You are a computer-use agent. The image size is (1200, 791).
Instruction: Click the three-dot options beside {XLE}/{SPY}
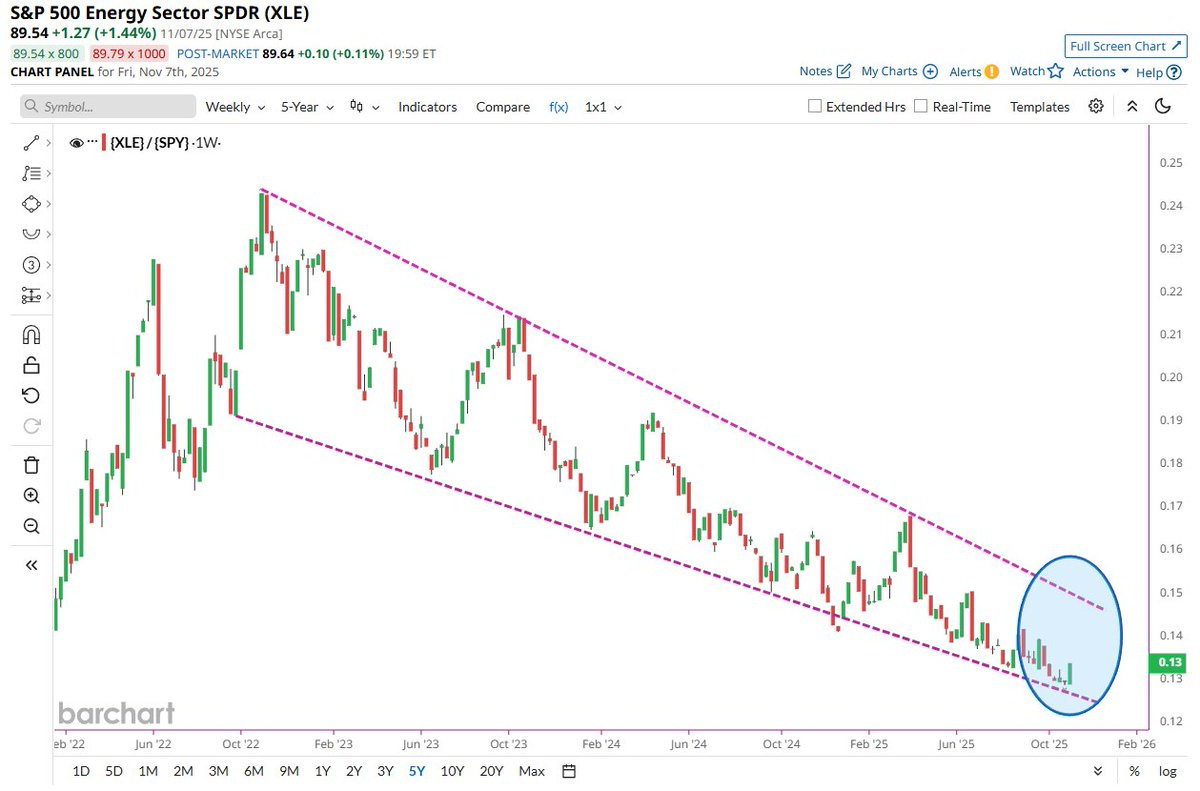click(x=93, y=143)
